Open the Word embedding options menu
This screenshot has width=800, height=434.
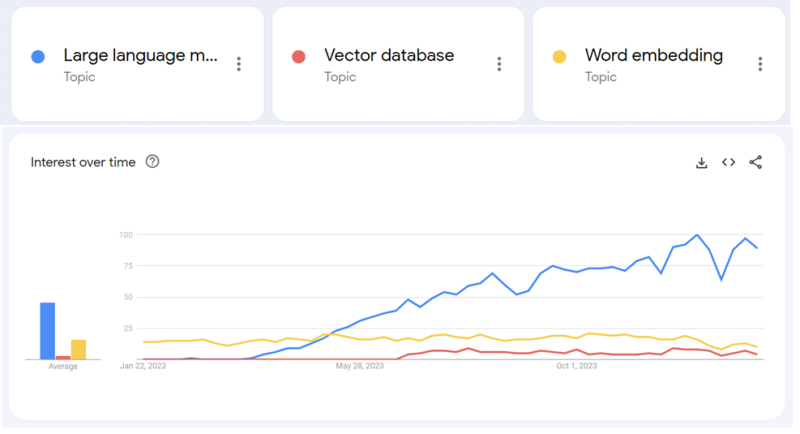coord(760,64)
